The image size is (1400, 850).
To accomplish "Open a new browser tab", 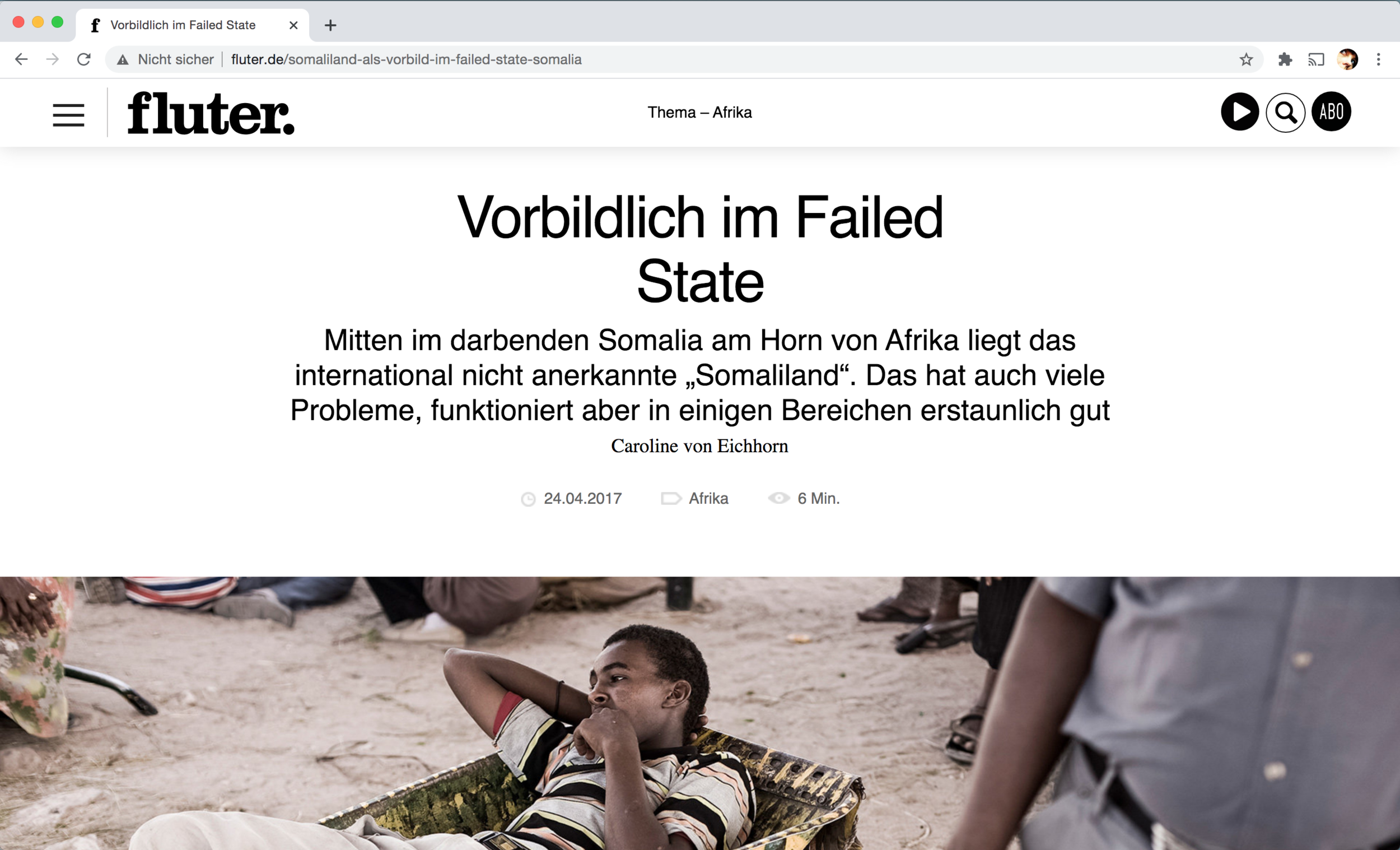I will point(330,25).
